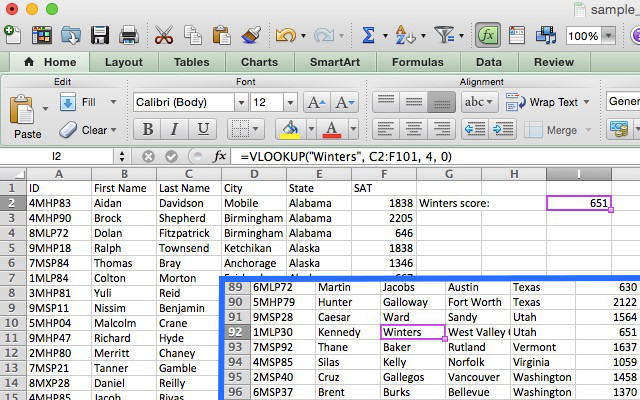Align text to top of cell
The image size is (640, 400).
pos(386,102)
